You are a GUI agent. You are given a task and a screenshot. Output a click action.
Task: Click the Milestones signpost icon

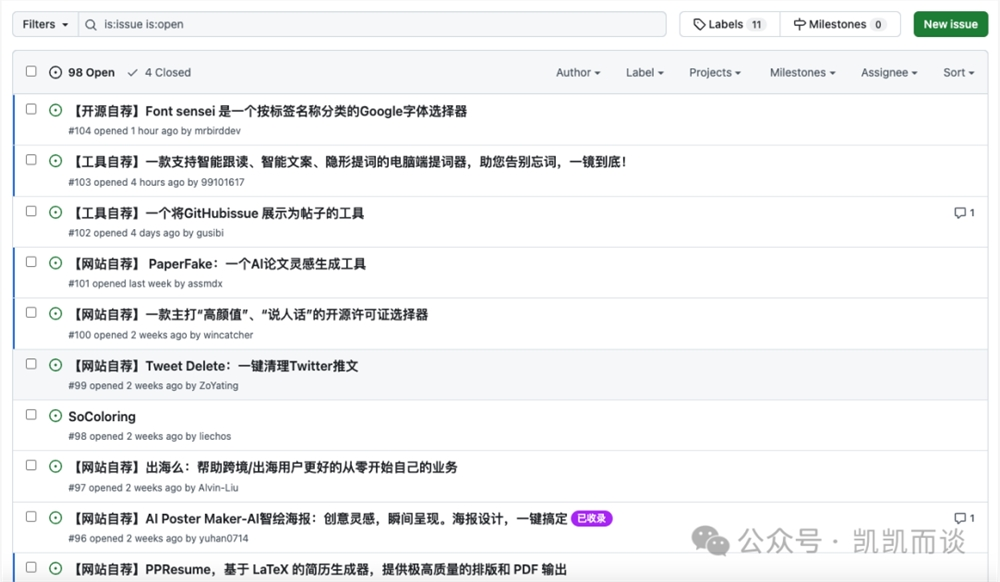(x=799, y=23)
